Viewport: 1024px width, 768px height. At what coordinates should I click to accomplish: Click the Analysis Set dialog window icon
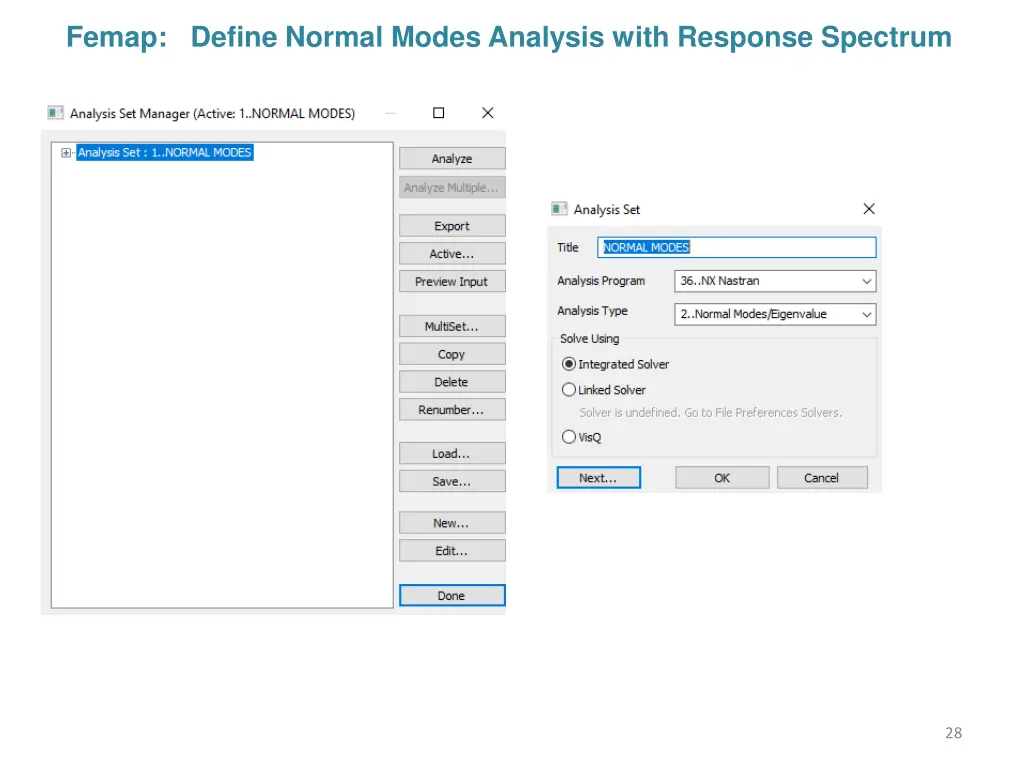coord(560,209)
